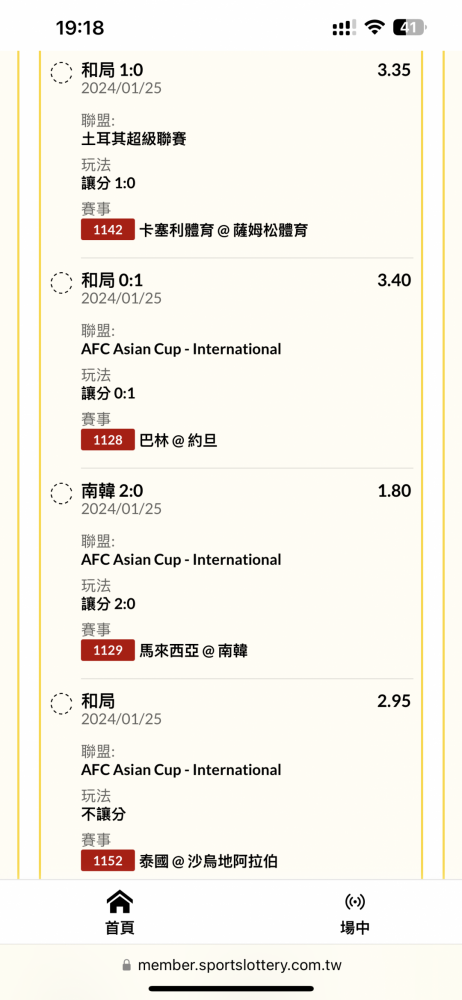Select the 和局 0:1 bet circle
The image size is (462, 1000).
tap(61, 283)
